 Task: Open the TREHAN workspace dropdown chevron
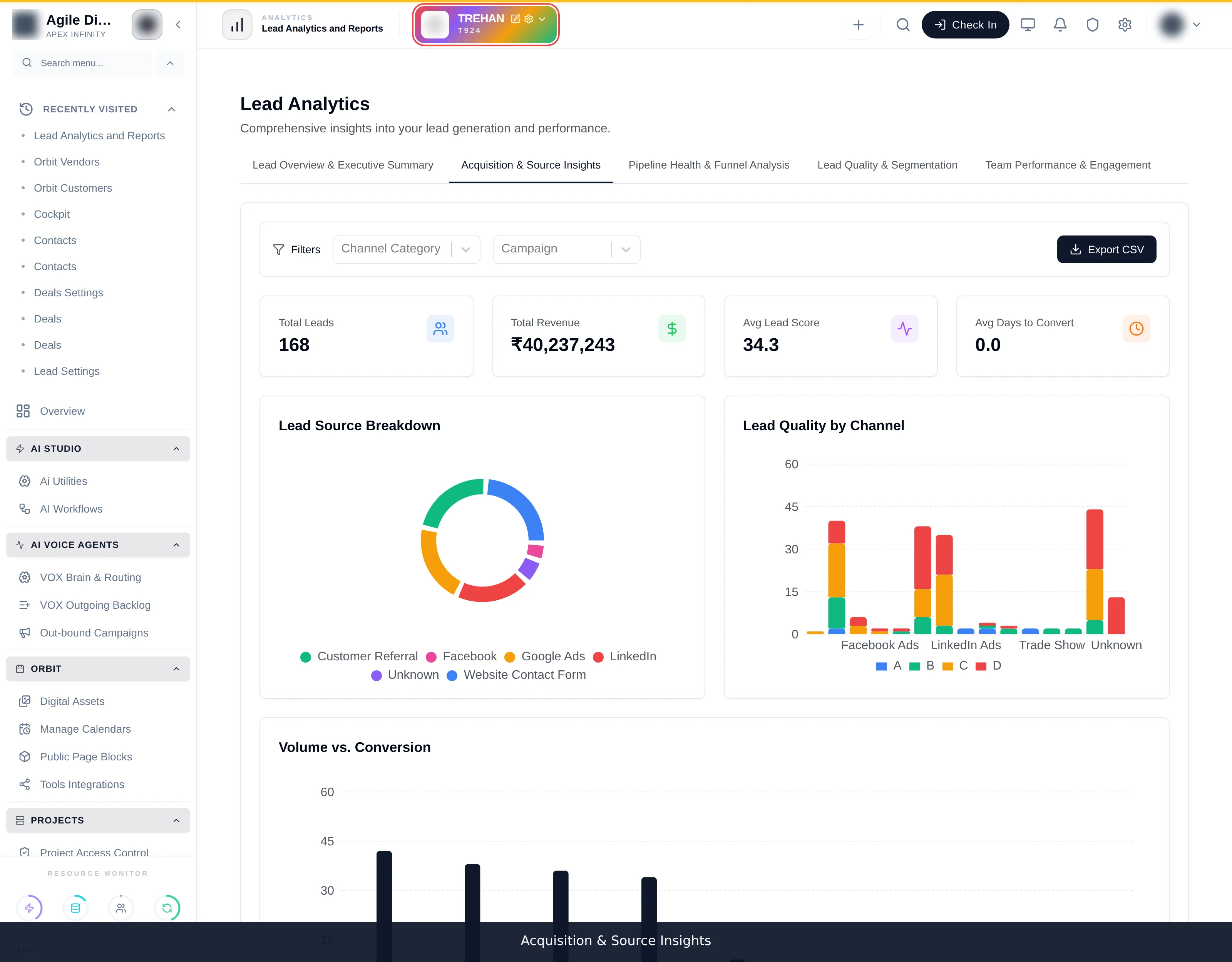click(542, 18)
